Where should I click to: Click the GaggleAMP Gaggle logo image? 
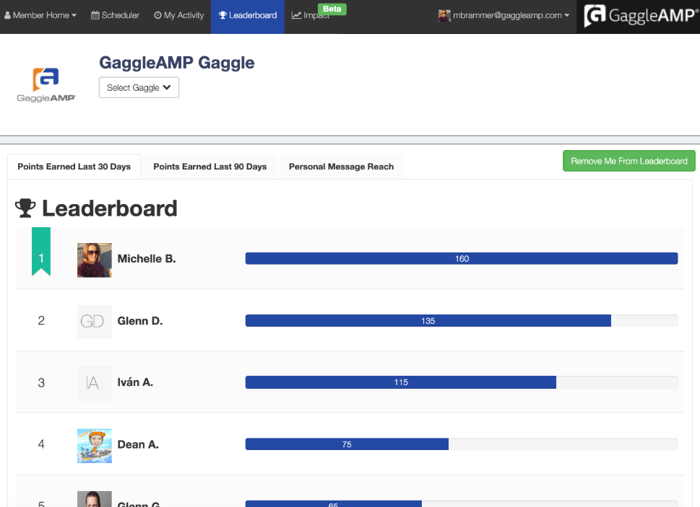pyautogui.click(x=46, y=85)
